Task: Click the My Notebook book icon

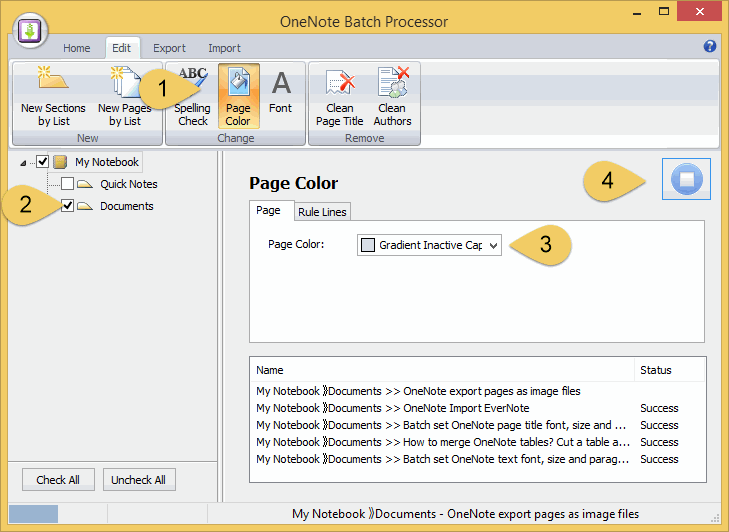Action: (60, 162)
